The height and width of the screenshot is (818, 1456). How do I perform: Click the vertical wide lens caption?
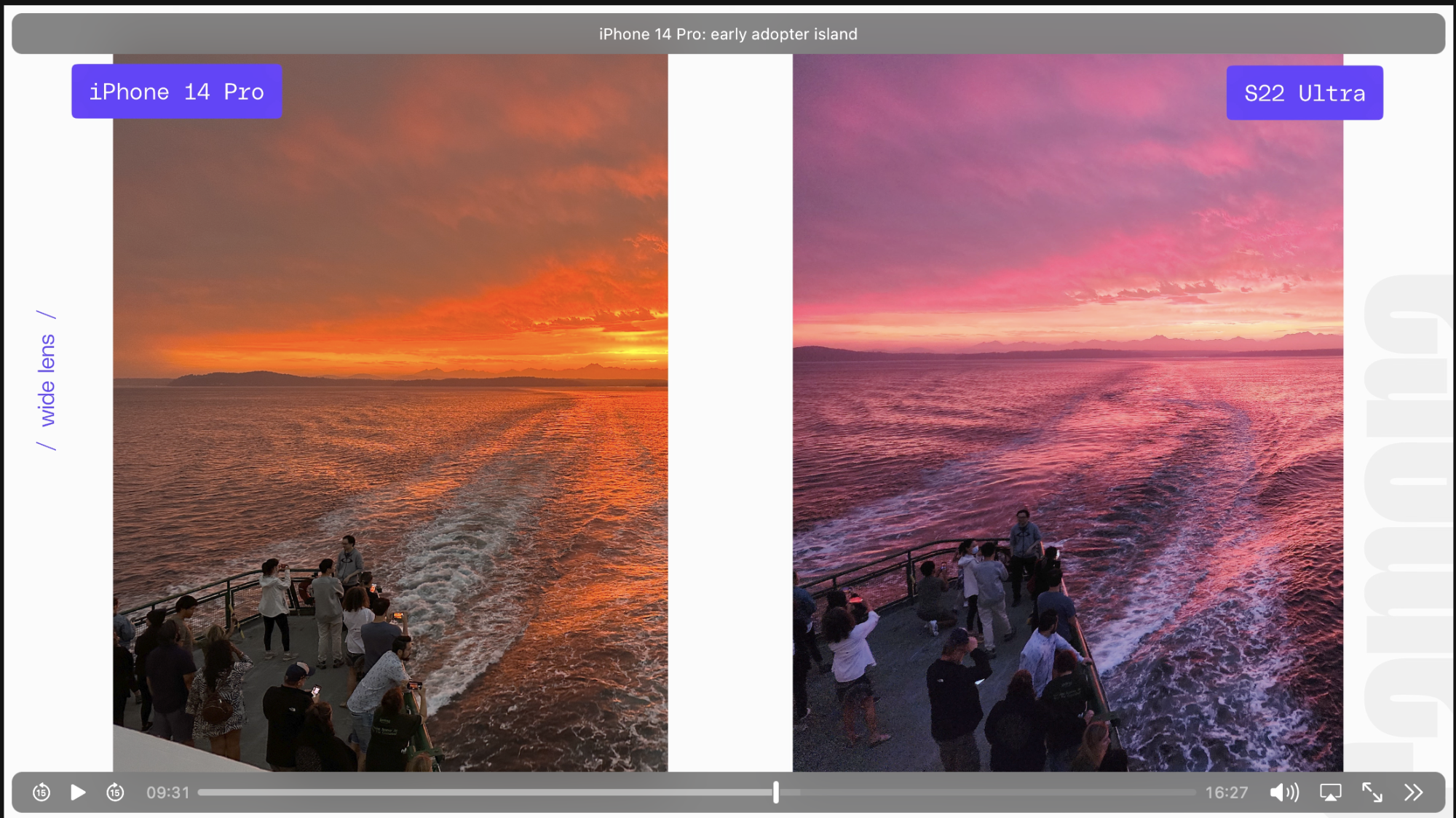coord(47,380)
